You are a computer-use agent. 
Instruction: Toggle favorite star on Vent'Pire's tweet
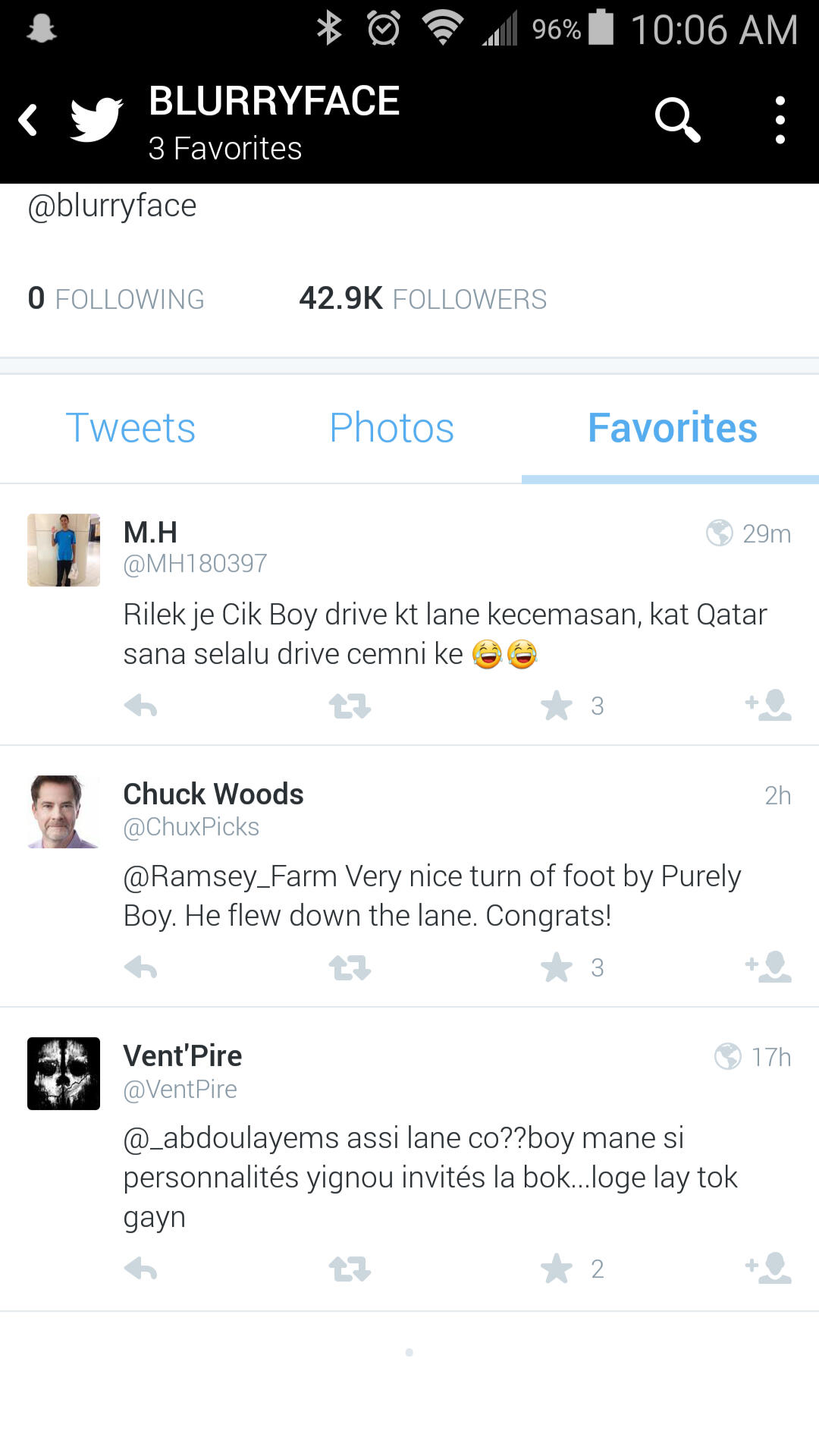[557, 1269]
